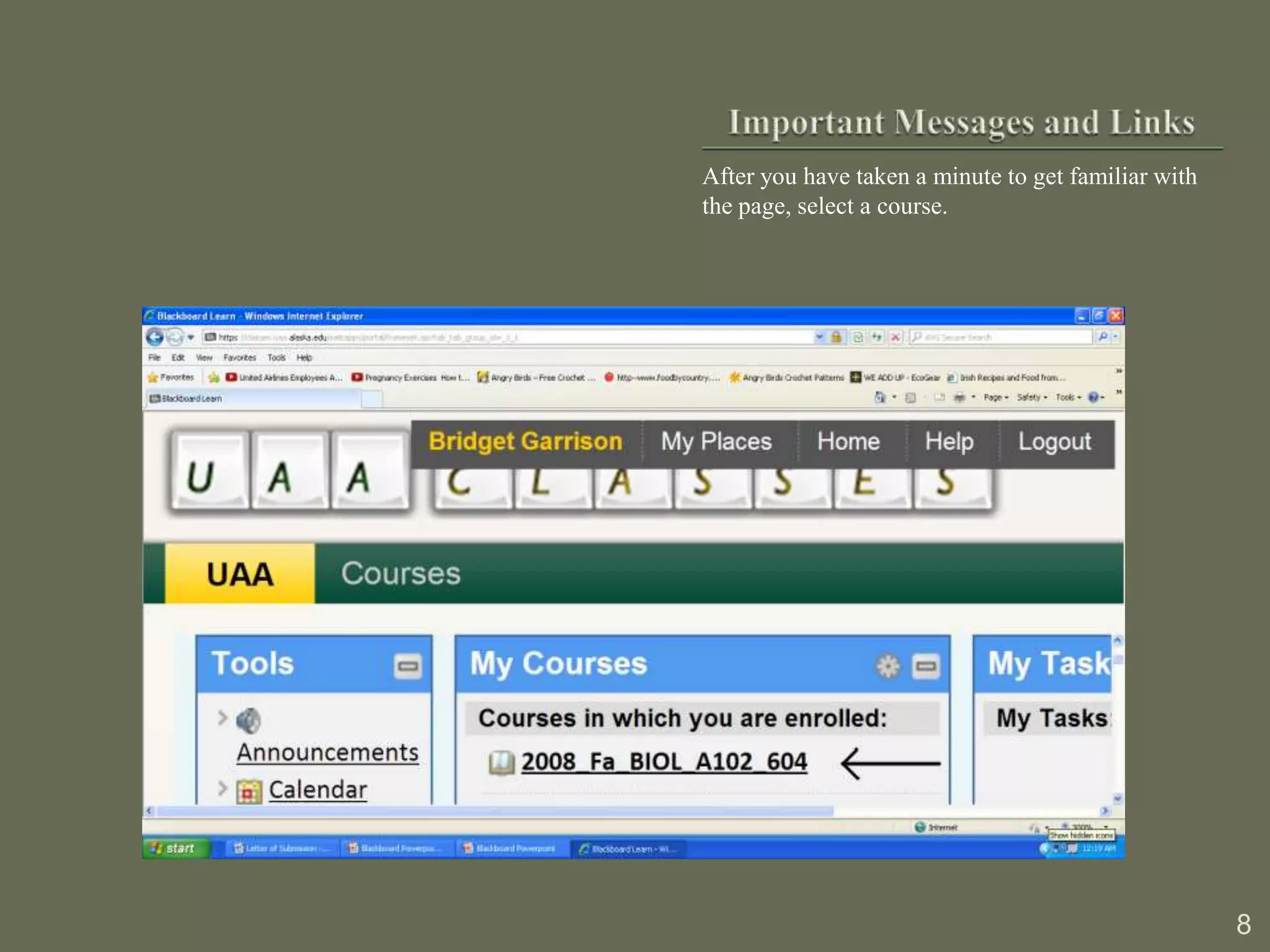Image resolution: width=1270 pixels, height=952 pixels.
Task: Expand the favorites bar overflow chevron
Action: pos(1119,372)
